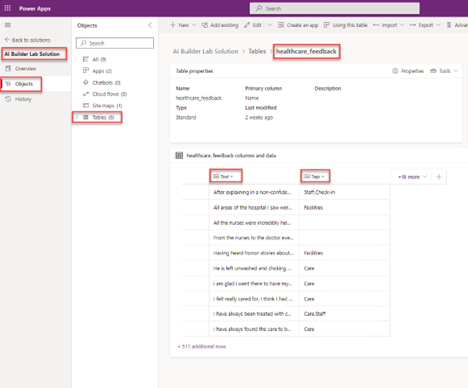This screenshot has height=388, width=468.
Task: Open the New dropdown chevron
Action: pyautogui.click(x=194, y=25)
